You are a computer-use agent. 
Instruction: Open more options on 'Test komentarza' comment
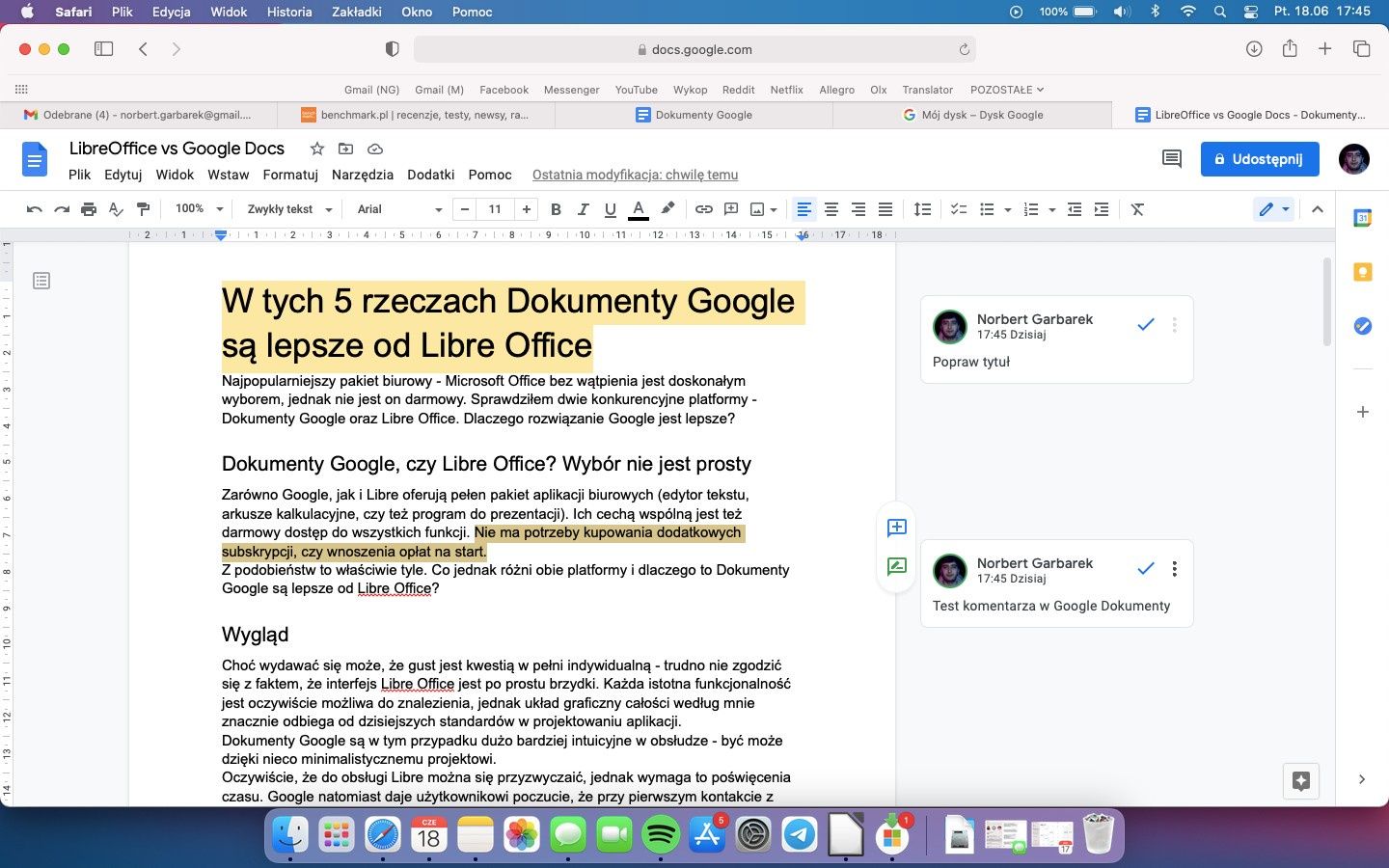(1174, 569)
